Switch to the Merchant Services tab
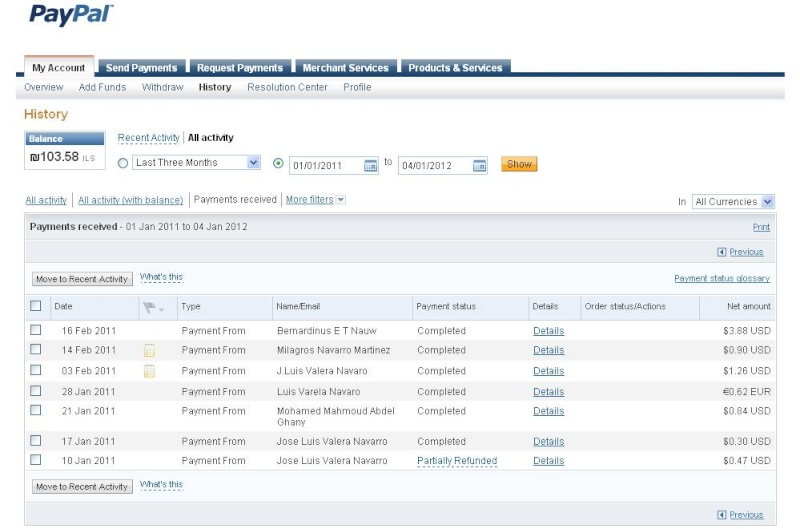Screen dimensions: 800x529 click(x=345, y=67)
